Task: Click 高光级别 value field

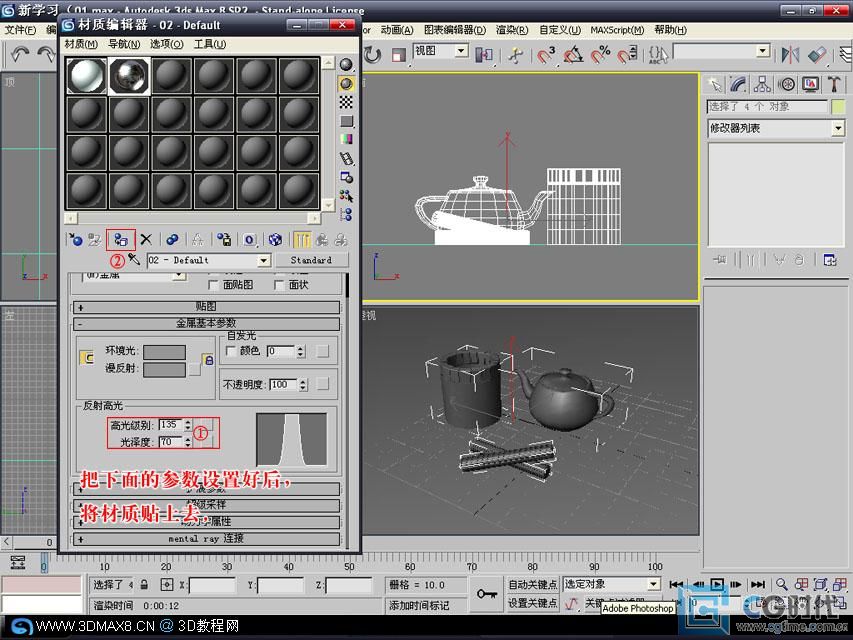Action: [x=171, y=424]
